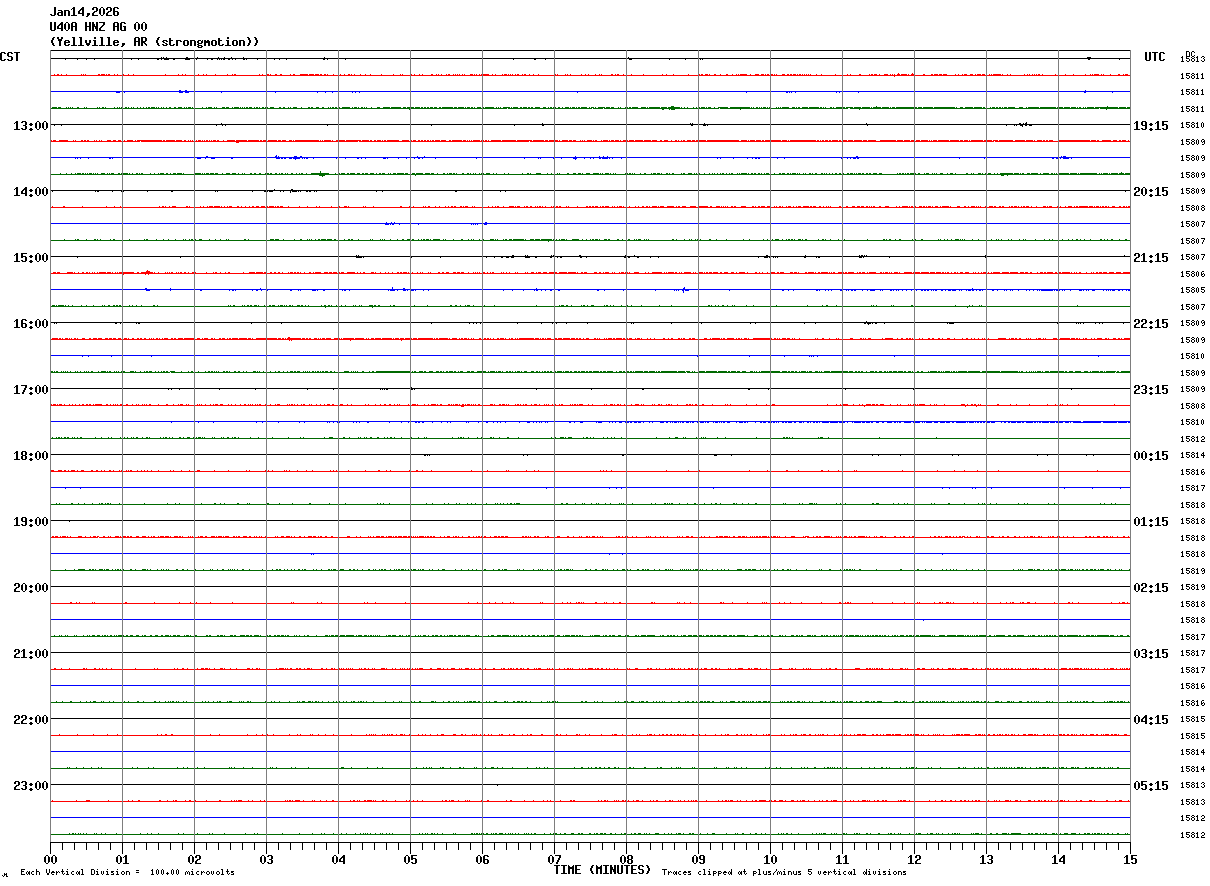
Task: Select minute tick label 03 on the bottom axis
Action: pyautogui.click(x=266, y=859)
